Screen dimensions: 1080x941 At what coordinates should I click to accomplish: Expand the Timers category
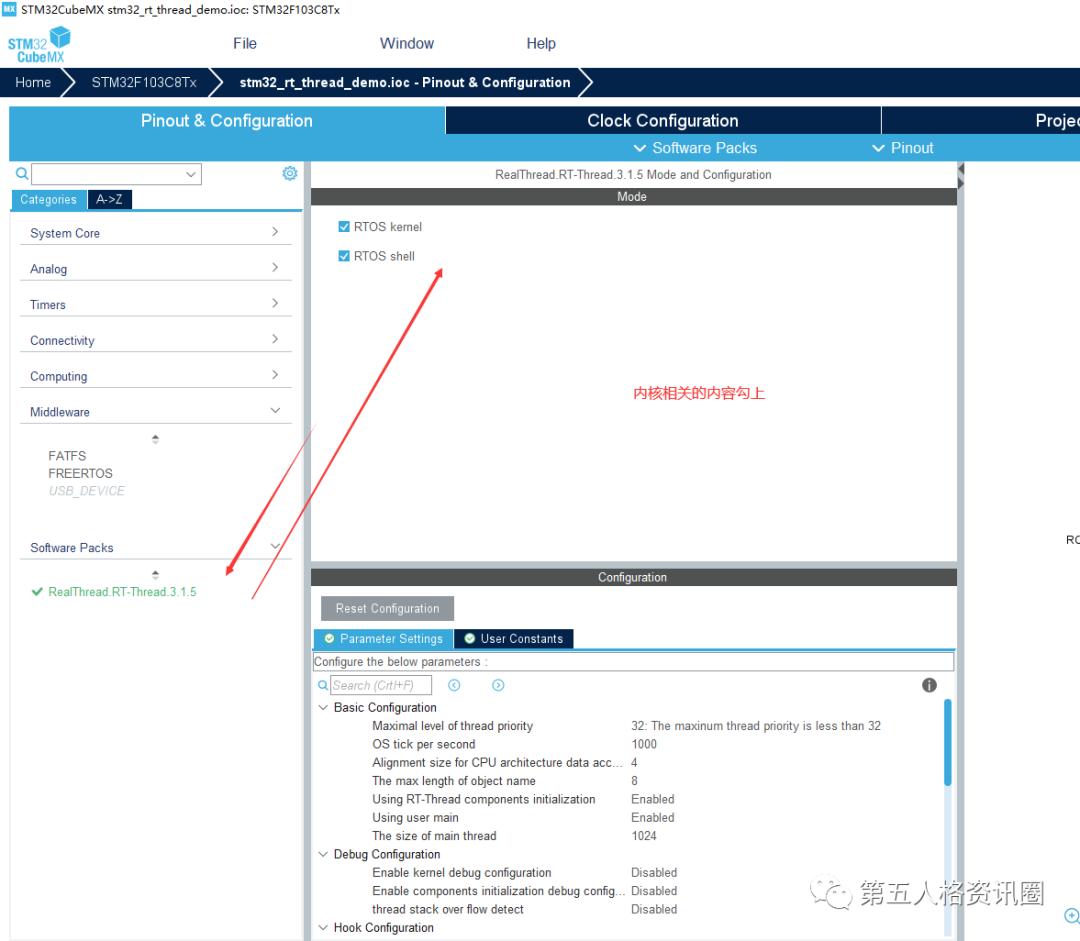click(156, 304)
